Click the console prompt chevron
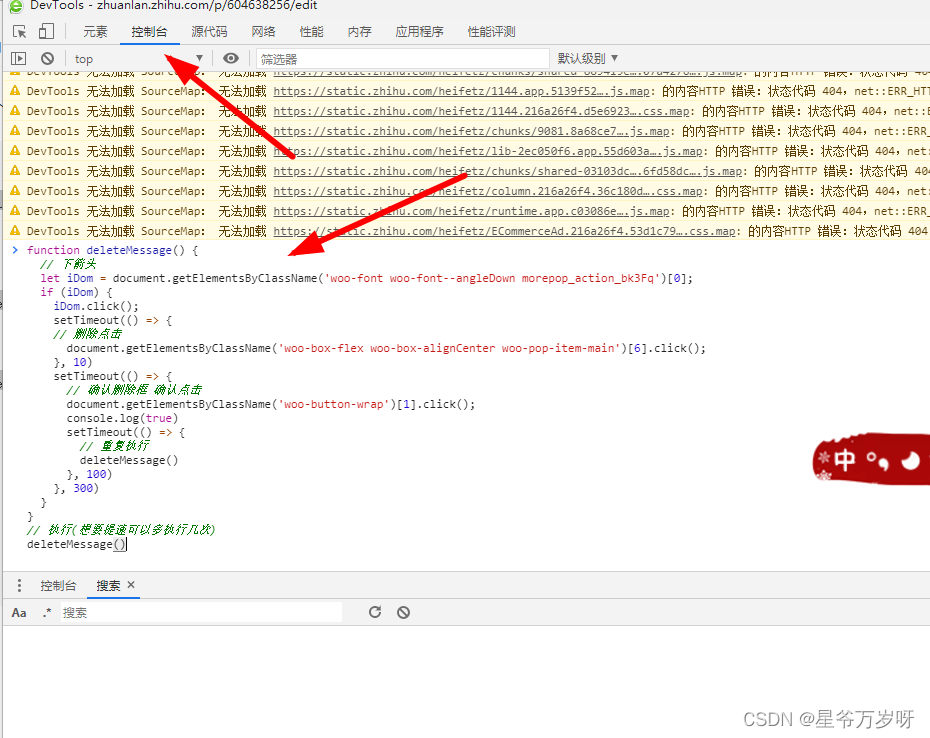930x738 pixels. pyautogui.click(x=15, y=250)
